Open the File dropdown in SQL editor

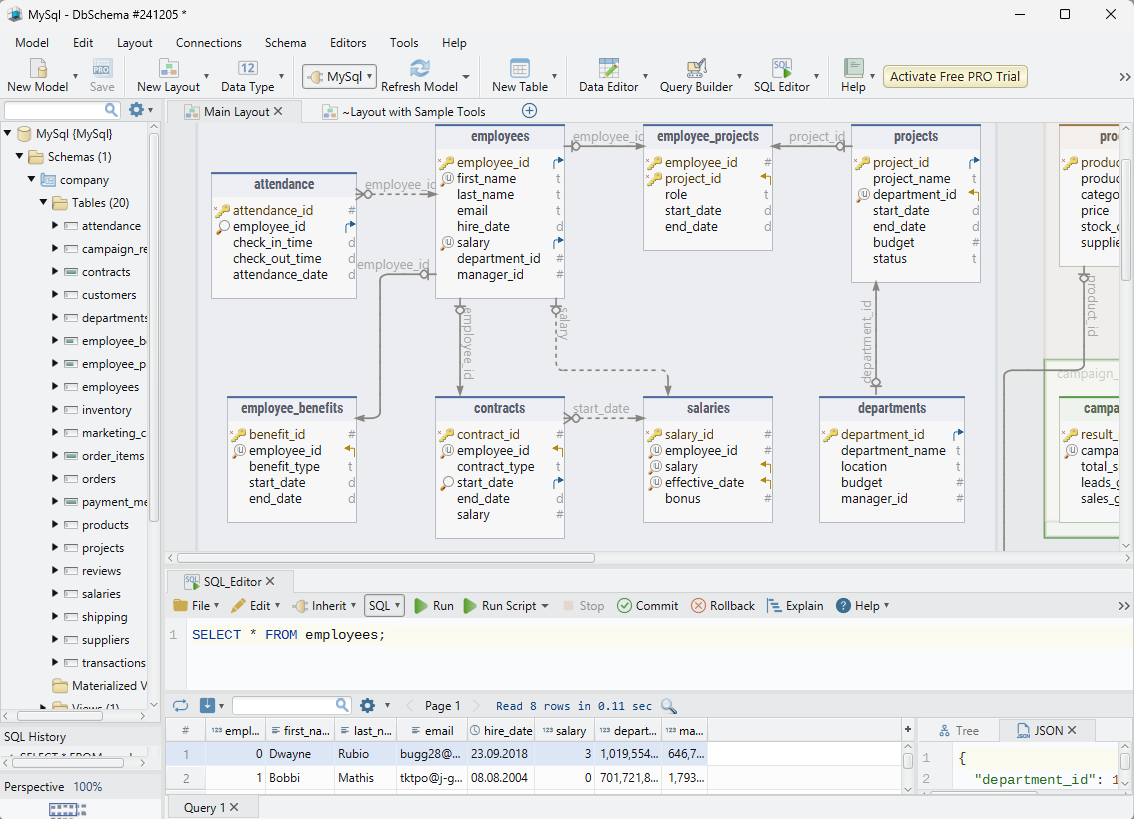[197, 606]
